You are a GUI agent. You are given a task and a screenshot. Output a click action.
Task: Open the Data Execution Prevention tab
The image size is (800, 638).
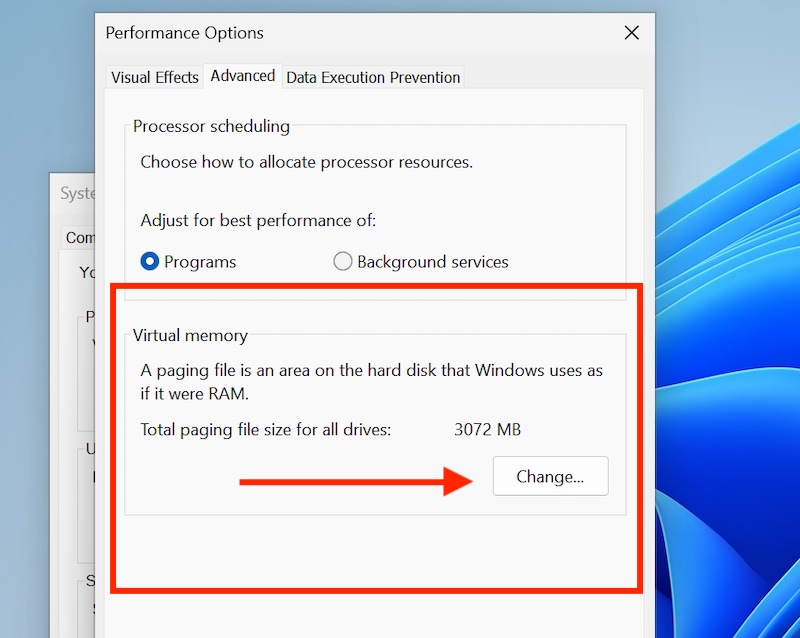pos(372,76)
